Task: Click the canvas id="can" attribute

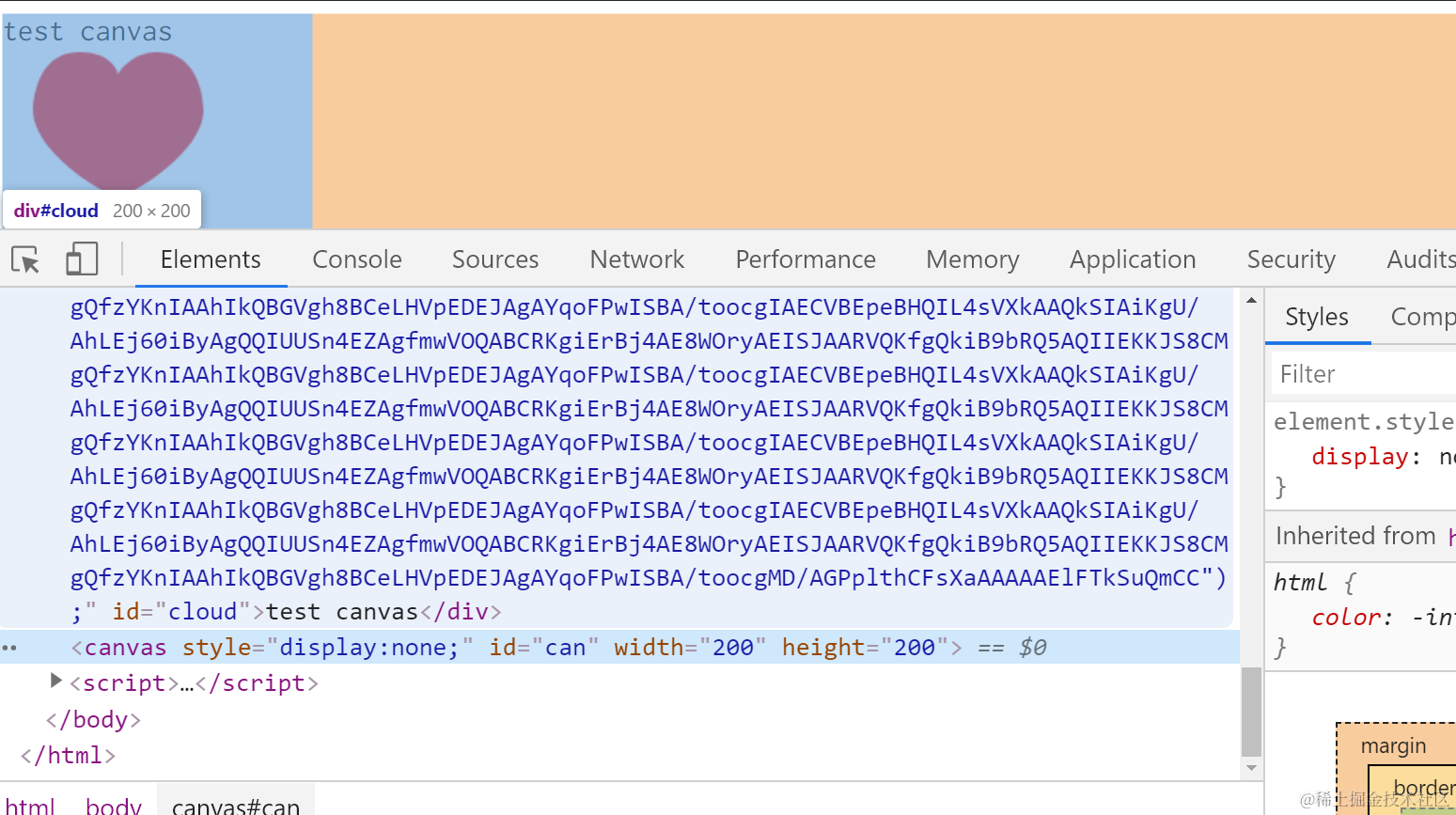Action: [x=544, y=647]
